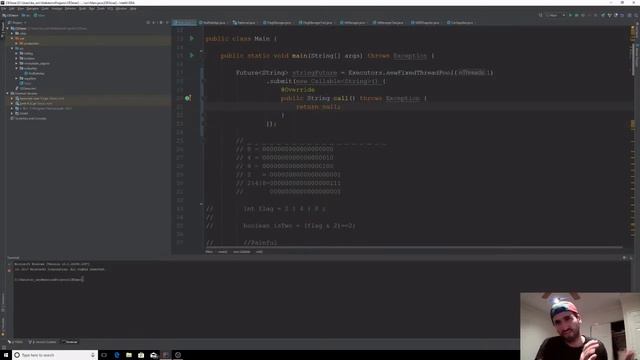Run main method from gutter arrow
Image resolution: width=640 pixels, height=360 pixels.
coord(191,55)
